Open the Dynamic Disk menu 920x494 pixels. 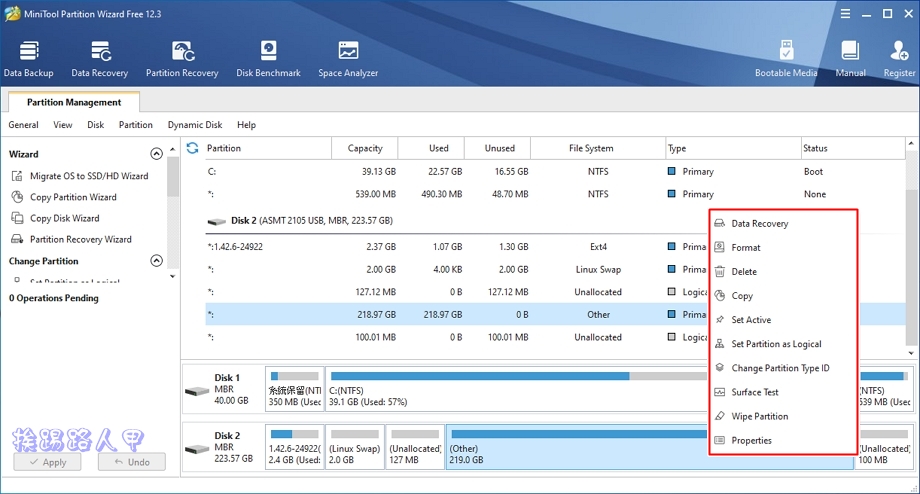click(195, 125)
